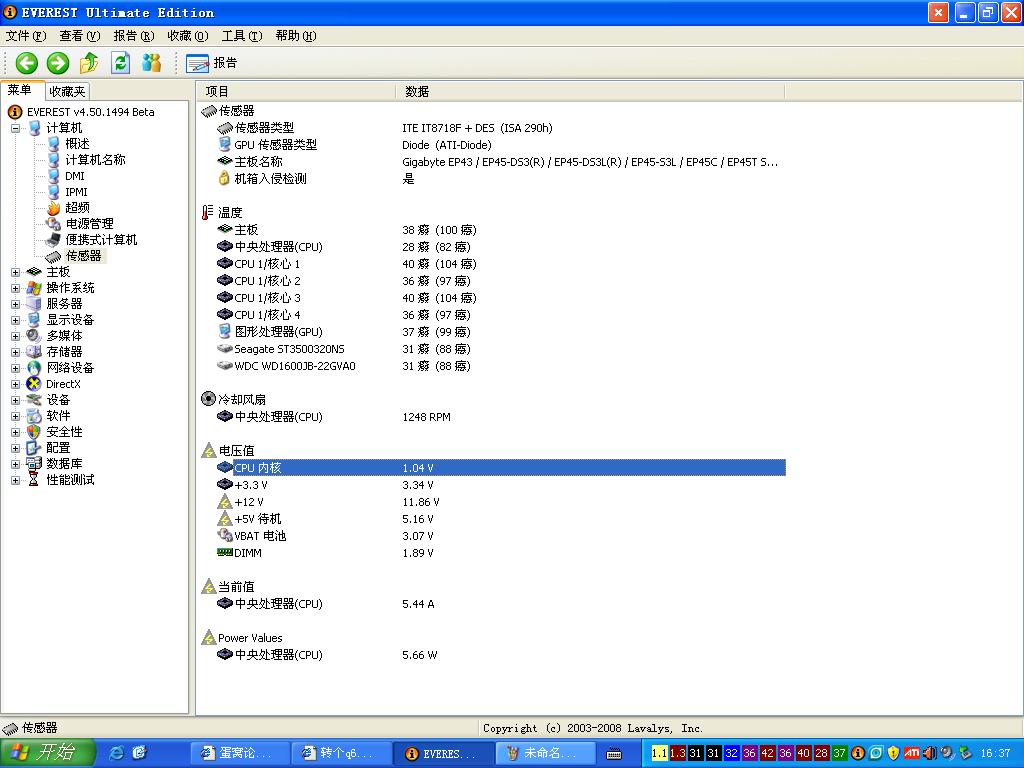Open the 文件 menu
This screenshot has height=768, width=1024.
click(x=26, y=36)
